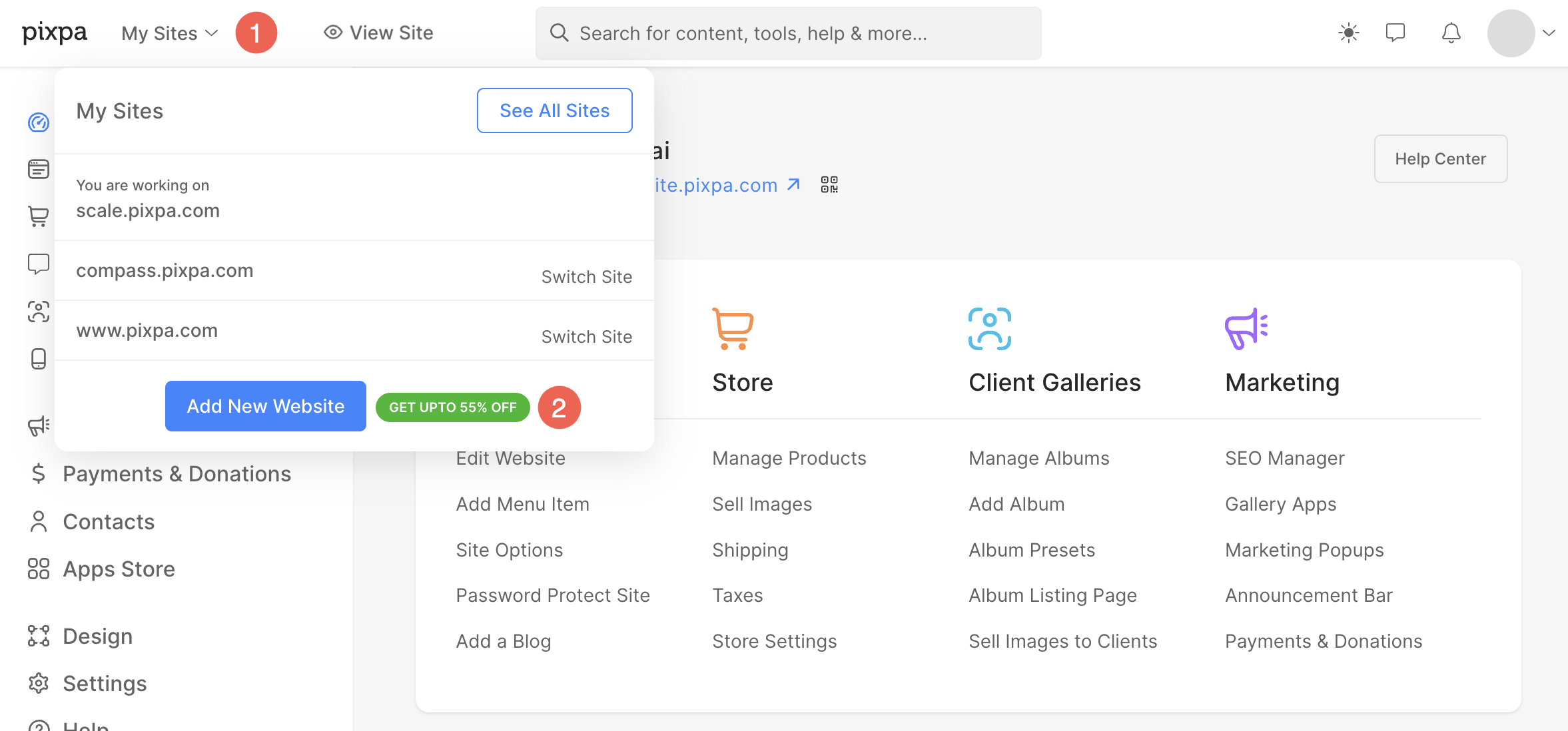Open site URL external arrow icon
This screenshot has height=731, width=1568.
pos(793,184)
